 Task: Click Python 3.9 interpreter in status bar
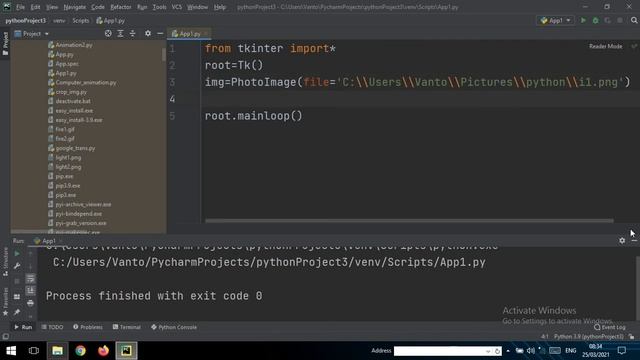589,337
